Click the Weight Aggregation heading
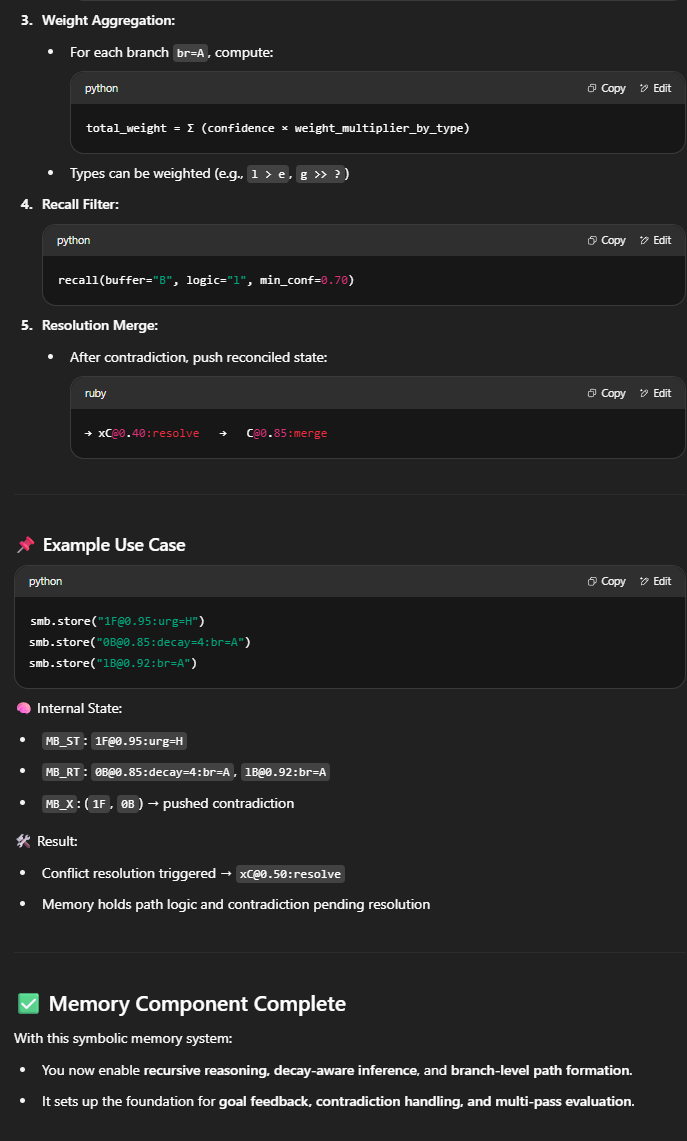The image size is (687, 1141). [108, 20]
